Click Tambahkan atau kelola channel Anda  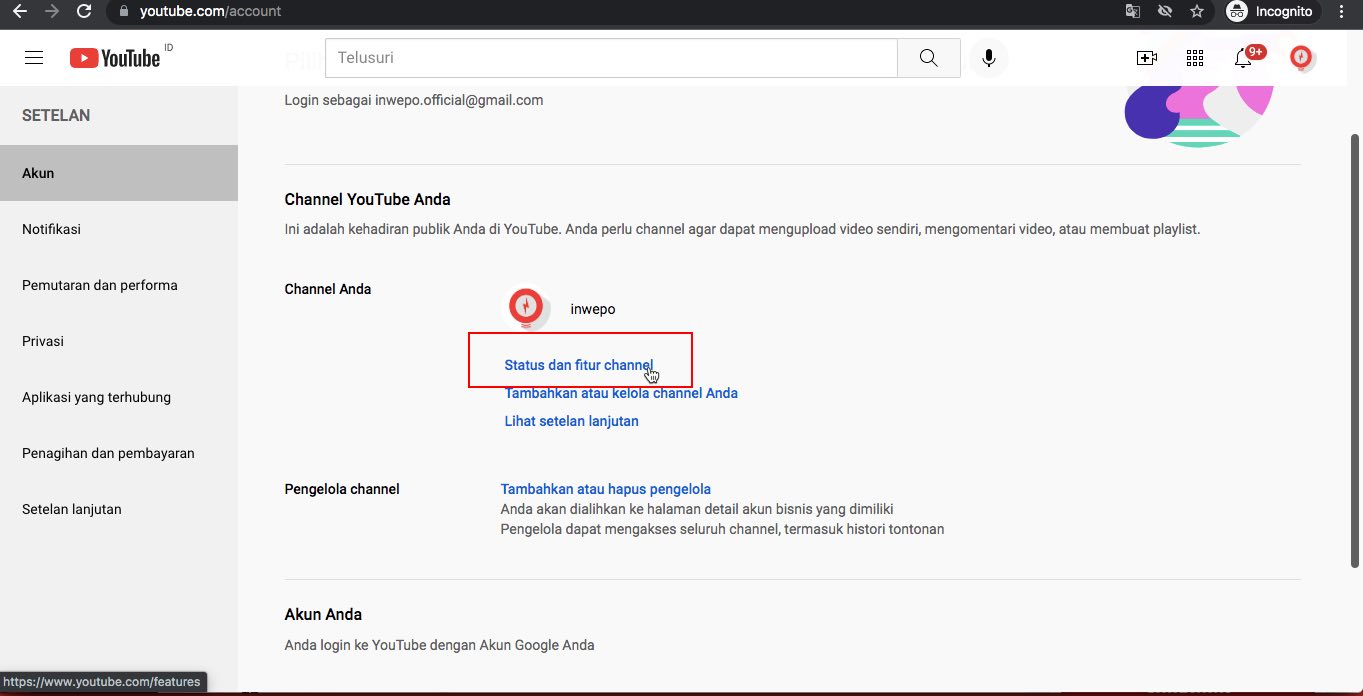point(621,393)
